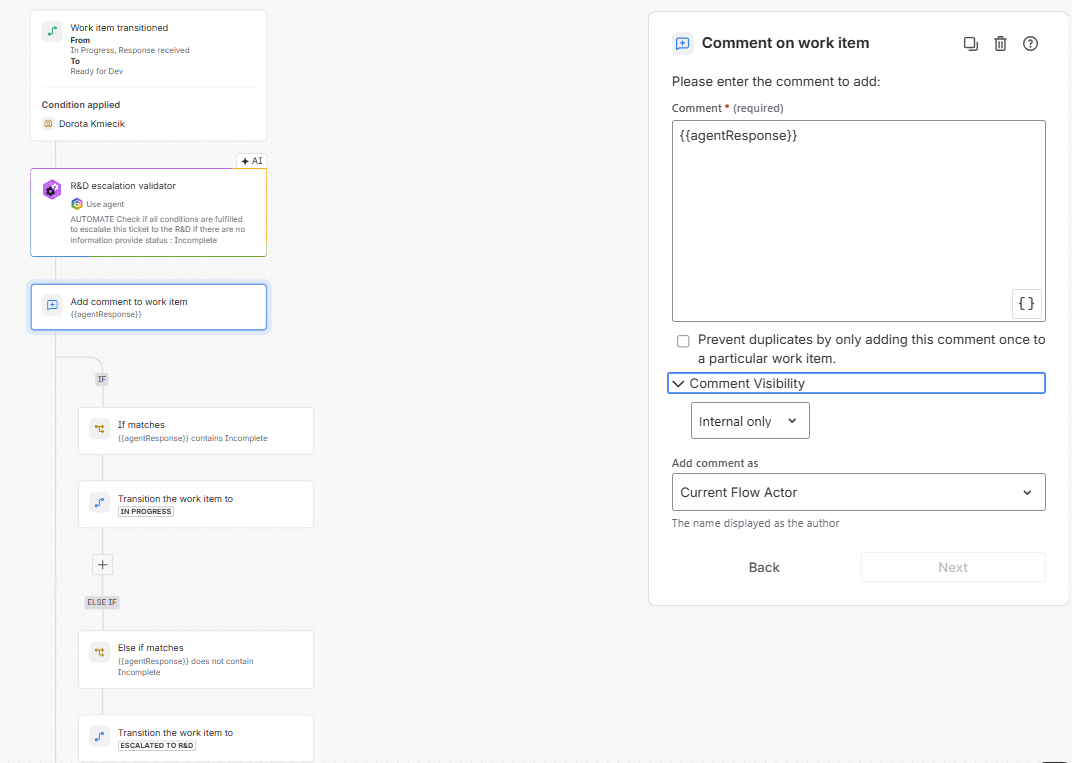Click the ESCALATED TO R&D status lozenge

pos(157,745)
